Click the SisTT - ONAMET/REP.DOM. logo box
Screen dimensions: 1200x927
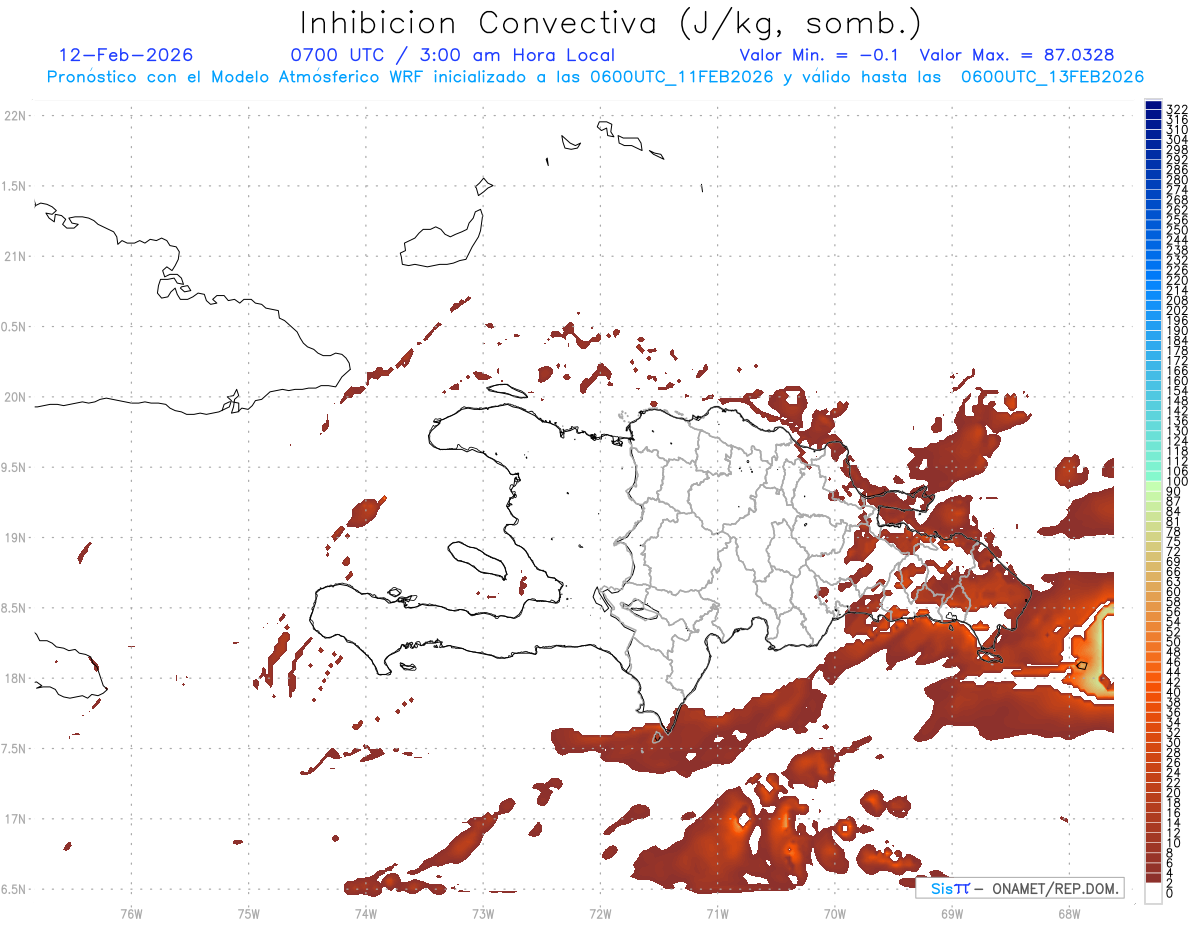pos(1019,888)
